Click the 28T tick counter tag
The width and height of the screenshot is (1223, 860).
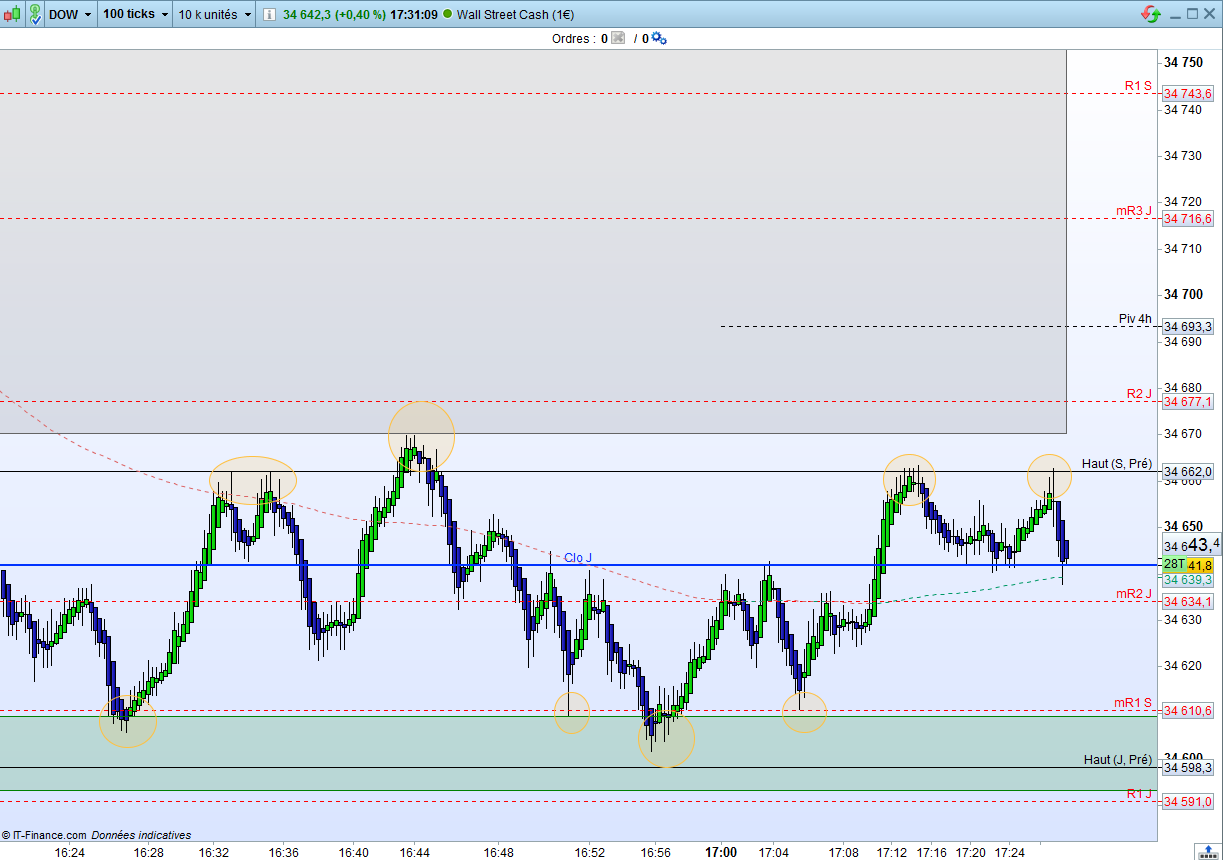(x=1174, y=565)
